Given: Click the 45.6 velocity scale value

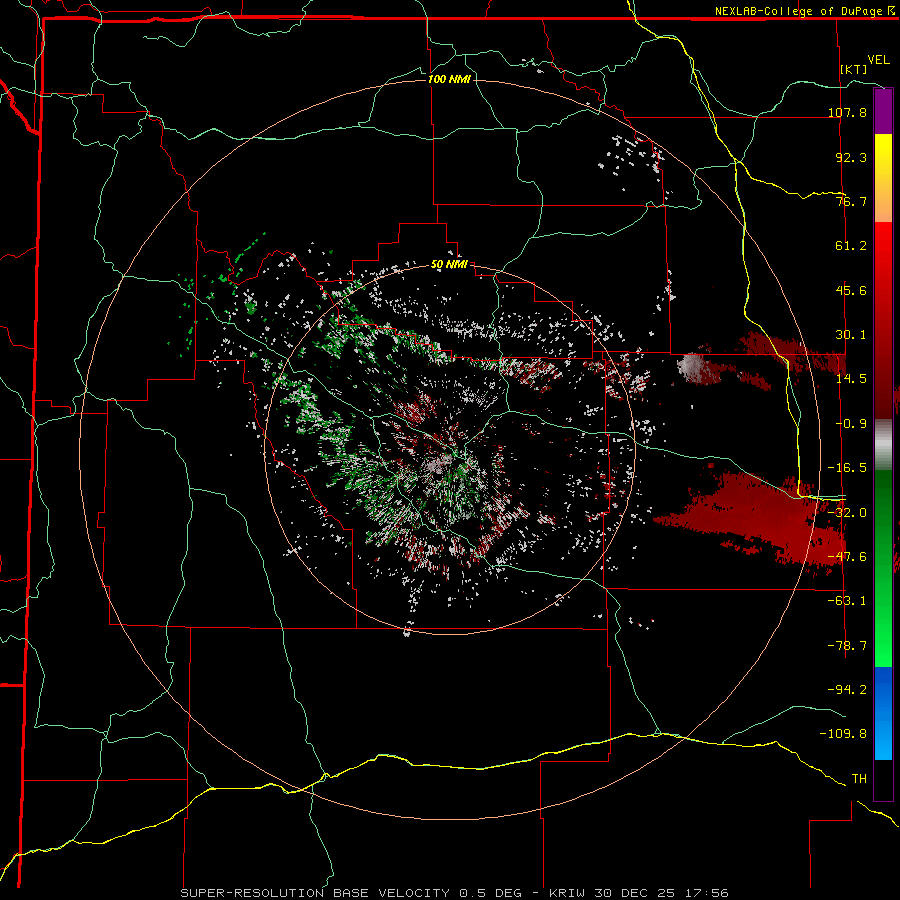Looking at the screenshot, I should tap(851, 290).
